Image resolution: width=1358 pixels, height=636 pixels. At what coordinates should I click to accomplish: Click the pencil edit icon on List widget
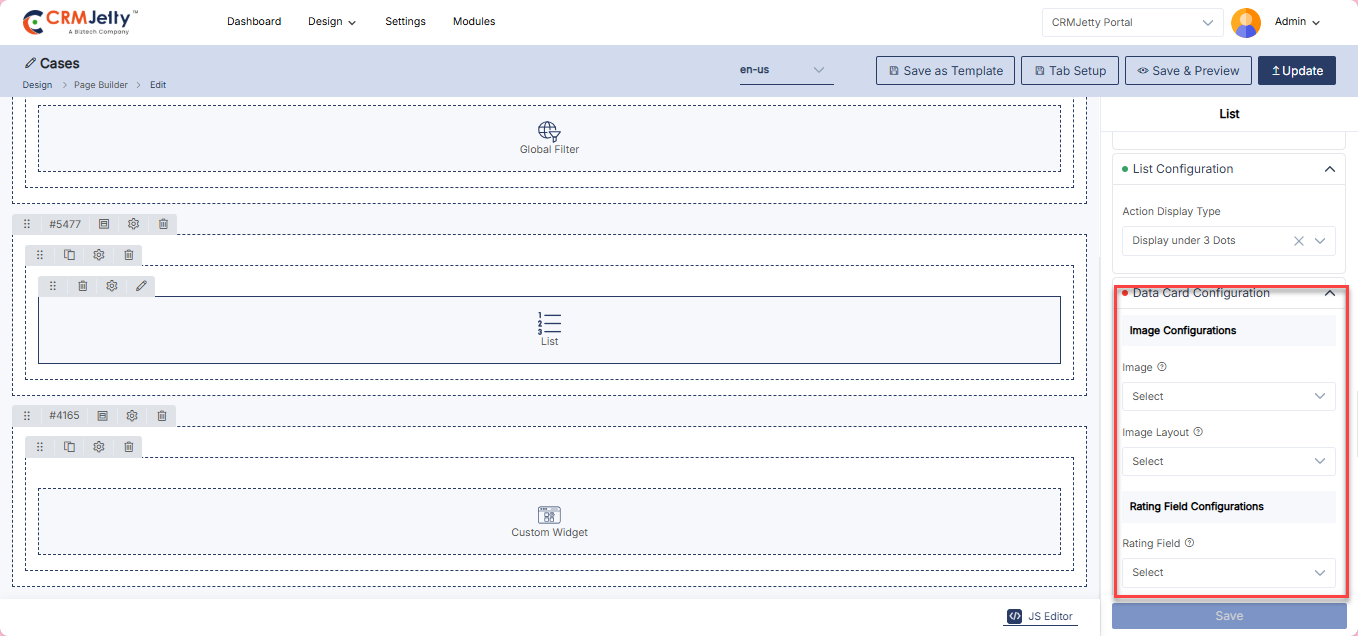(x=141, y=286)
